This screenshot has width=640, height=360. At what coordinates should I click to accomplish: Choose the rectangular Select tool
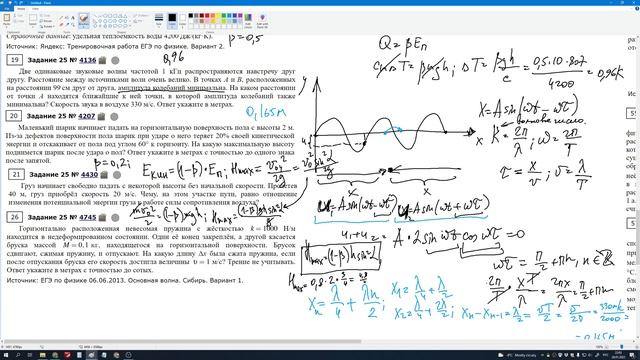(33, 18)
